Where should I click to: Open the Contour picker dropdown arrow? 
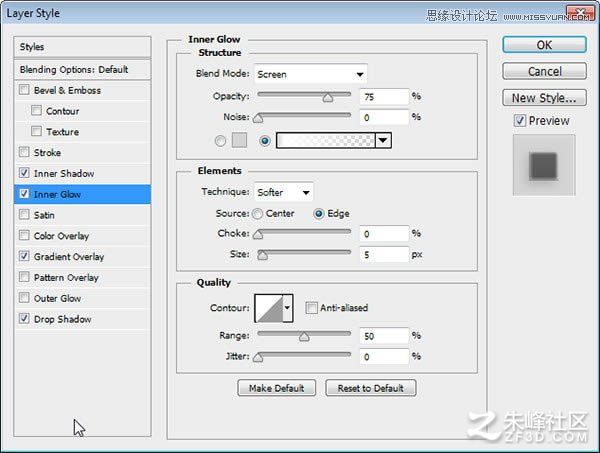pos(287,308)
